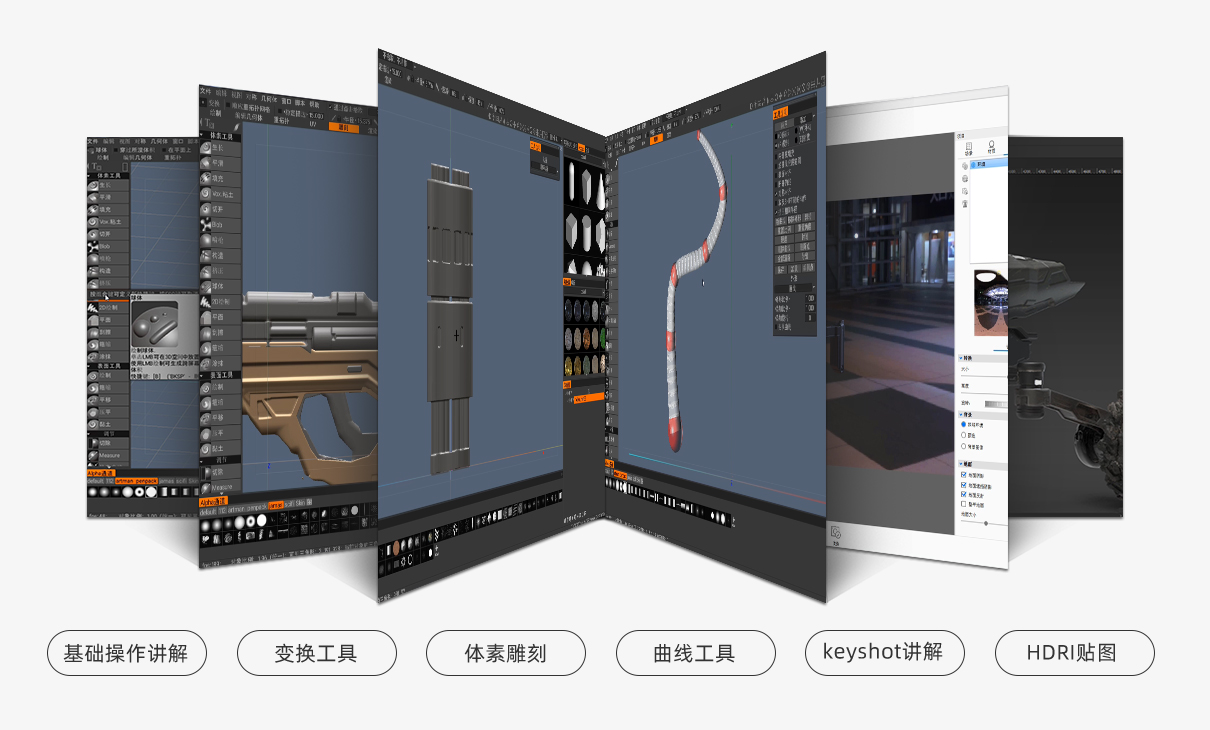The width and height of the screenshot is (1210, 730).
Task: Click HDRI environment preview thumbnail in KeyShot
Action: coord(991,305)
